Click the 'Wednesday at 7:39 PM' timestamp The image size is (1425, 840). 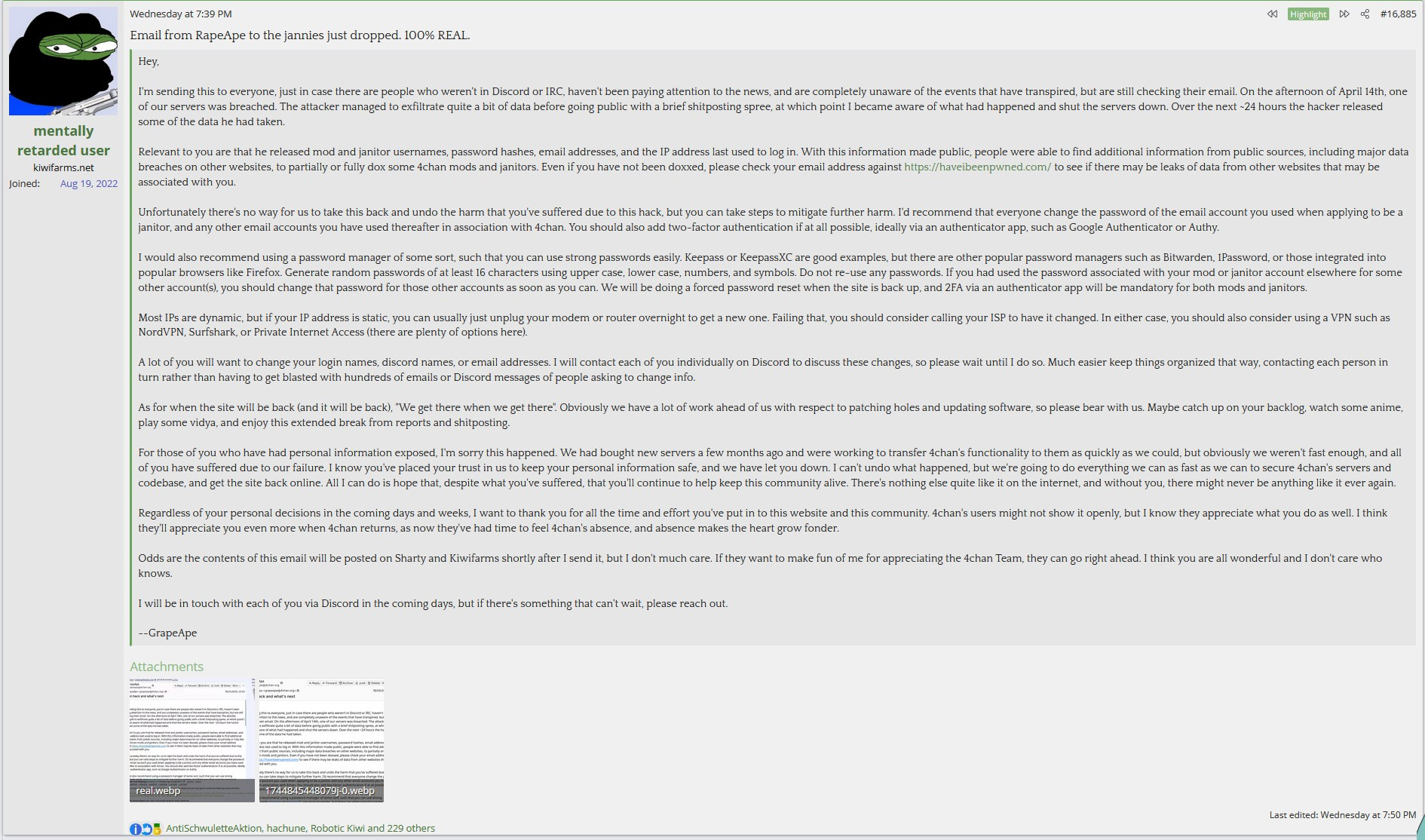point(181,14)
